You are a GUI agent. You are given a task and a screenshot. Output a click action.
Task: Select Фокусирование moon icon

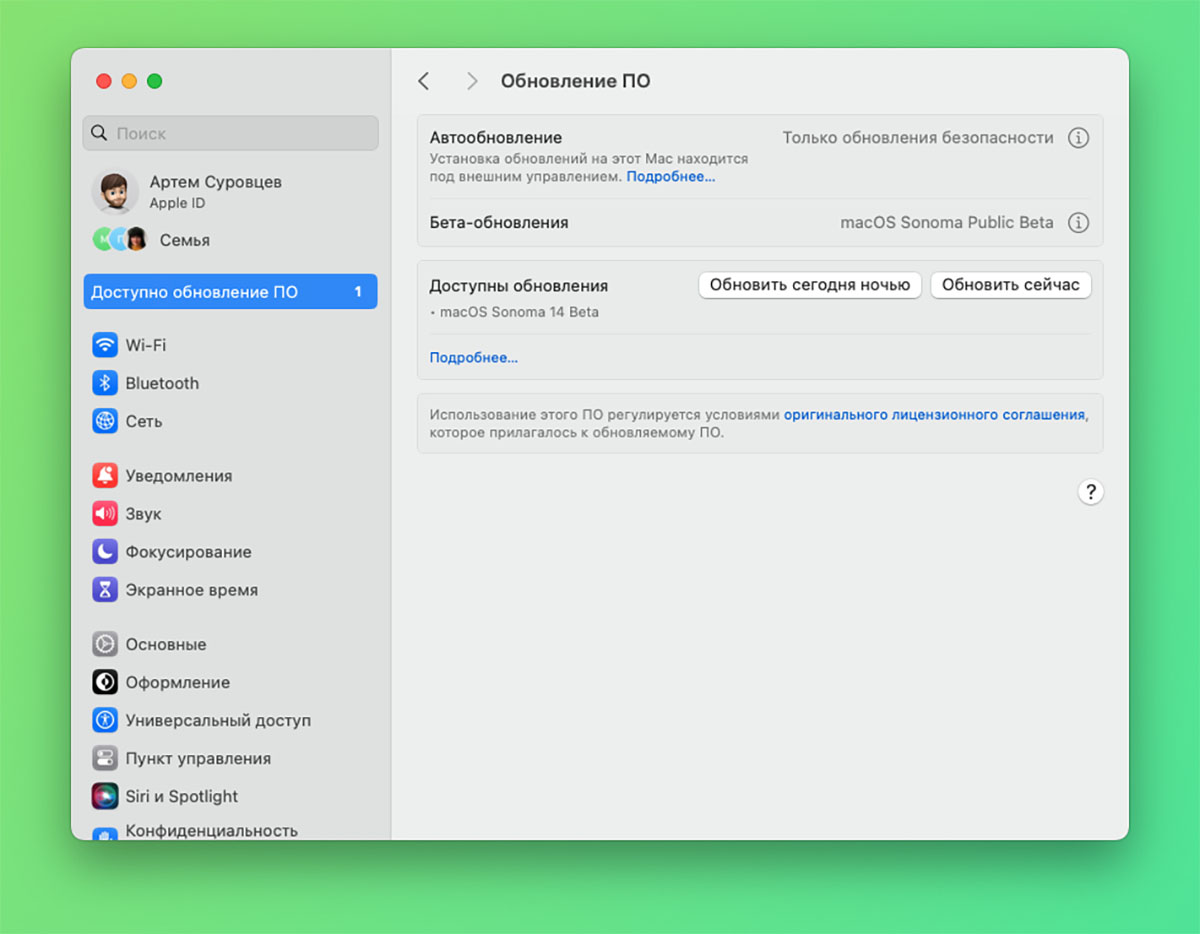click(105, 552)
